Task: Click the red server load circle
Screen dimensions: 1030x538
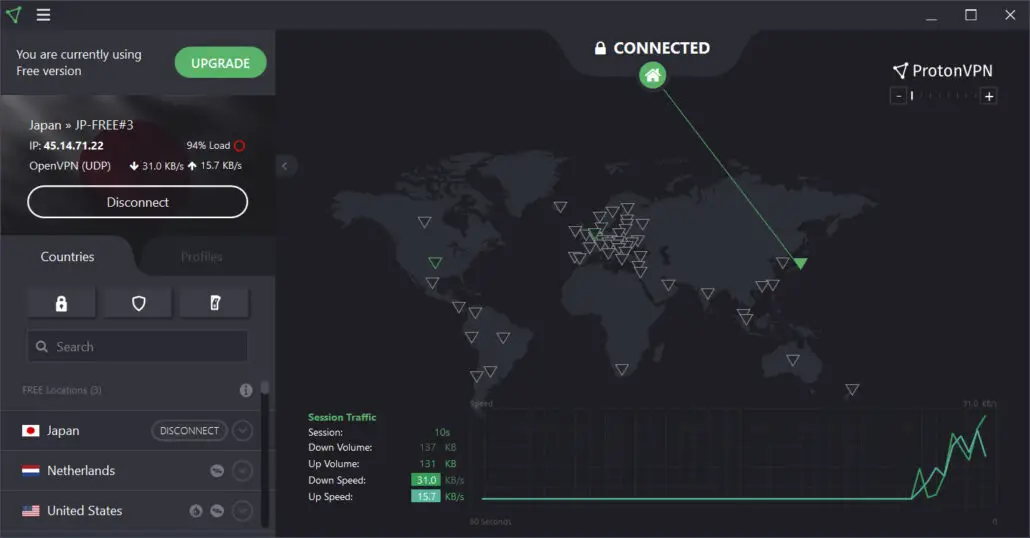Action: coord(240,145)
